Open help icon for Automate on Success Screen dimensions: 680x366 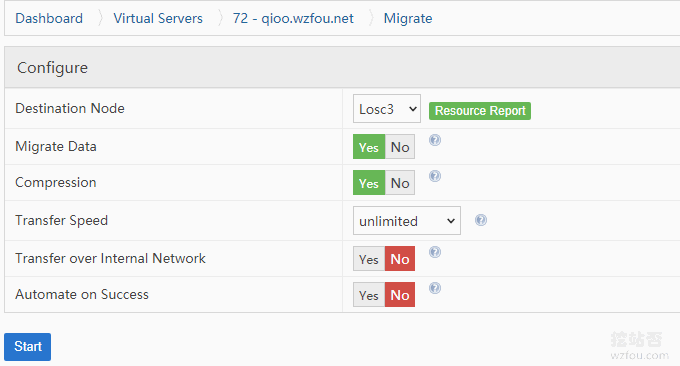coord(435,288)
